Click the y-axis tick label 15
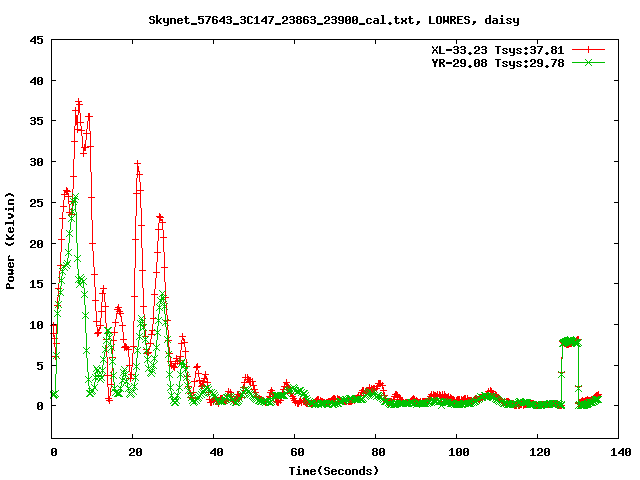 36,284
